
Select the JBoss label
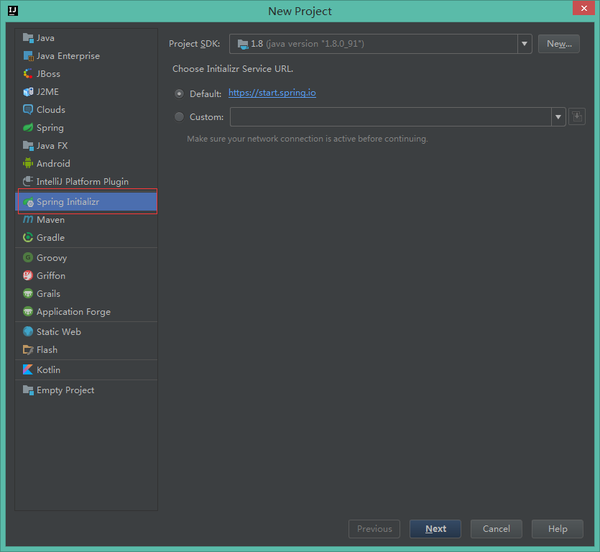pyautogui.click(x=48, y=74)
